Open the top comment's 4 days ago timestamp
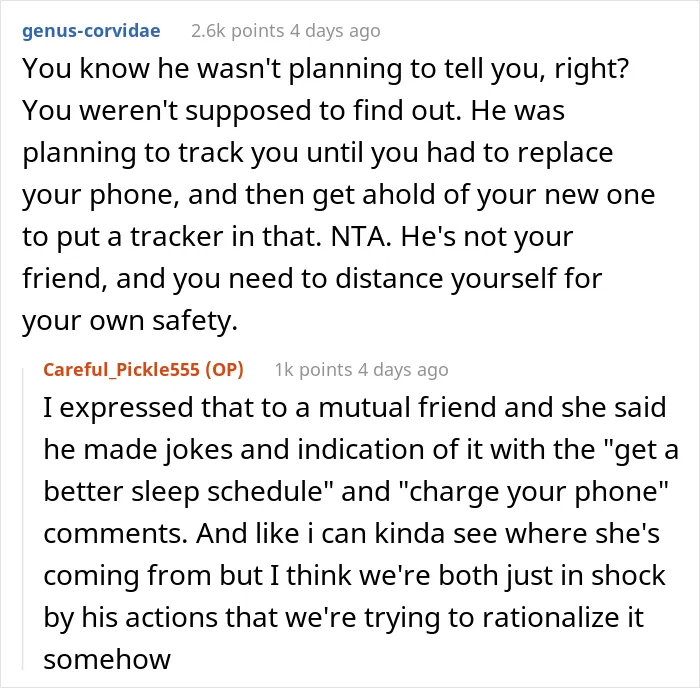 click(335, 31)
